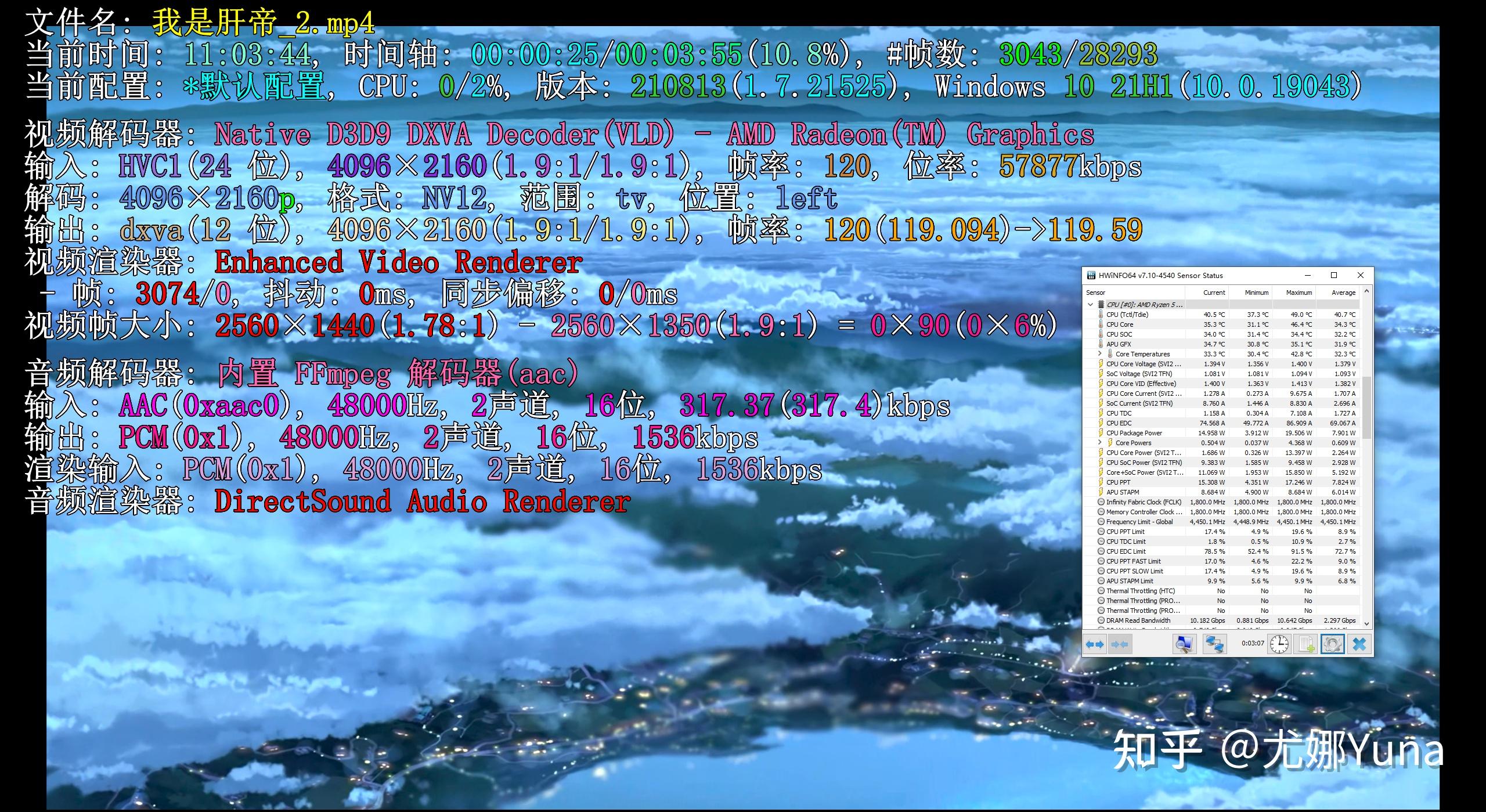
Task: Click the thermometer icon beside CPU (Tctl/Tdie)
Action: tap(1101, 315)
